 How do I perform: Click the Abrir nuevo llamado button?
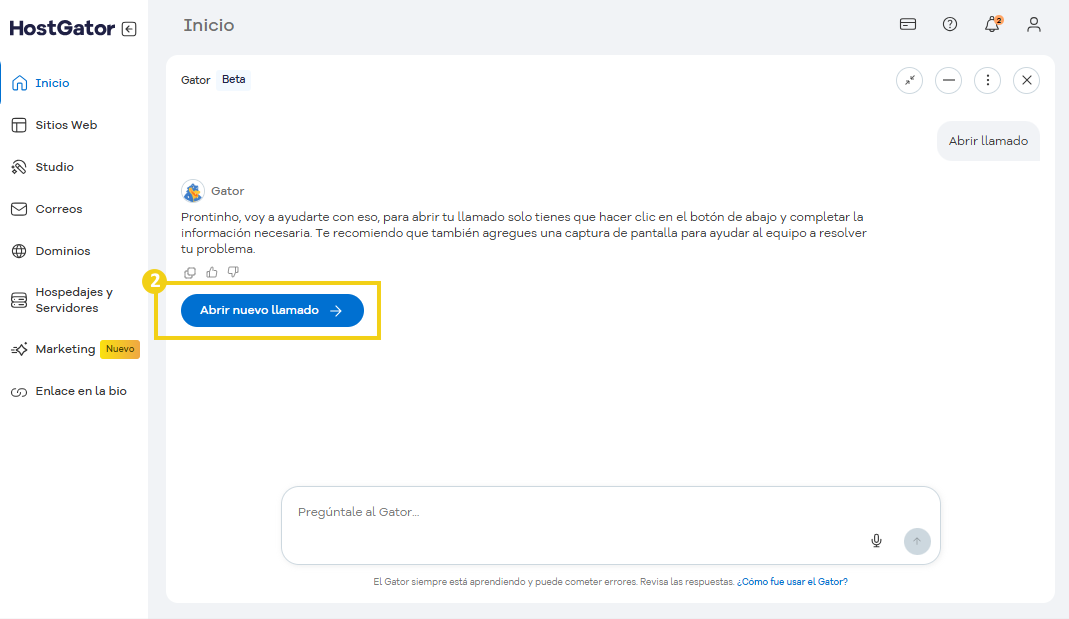tap(272, 311)
